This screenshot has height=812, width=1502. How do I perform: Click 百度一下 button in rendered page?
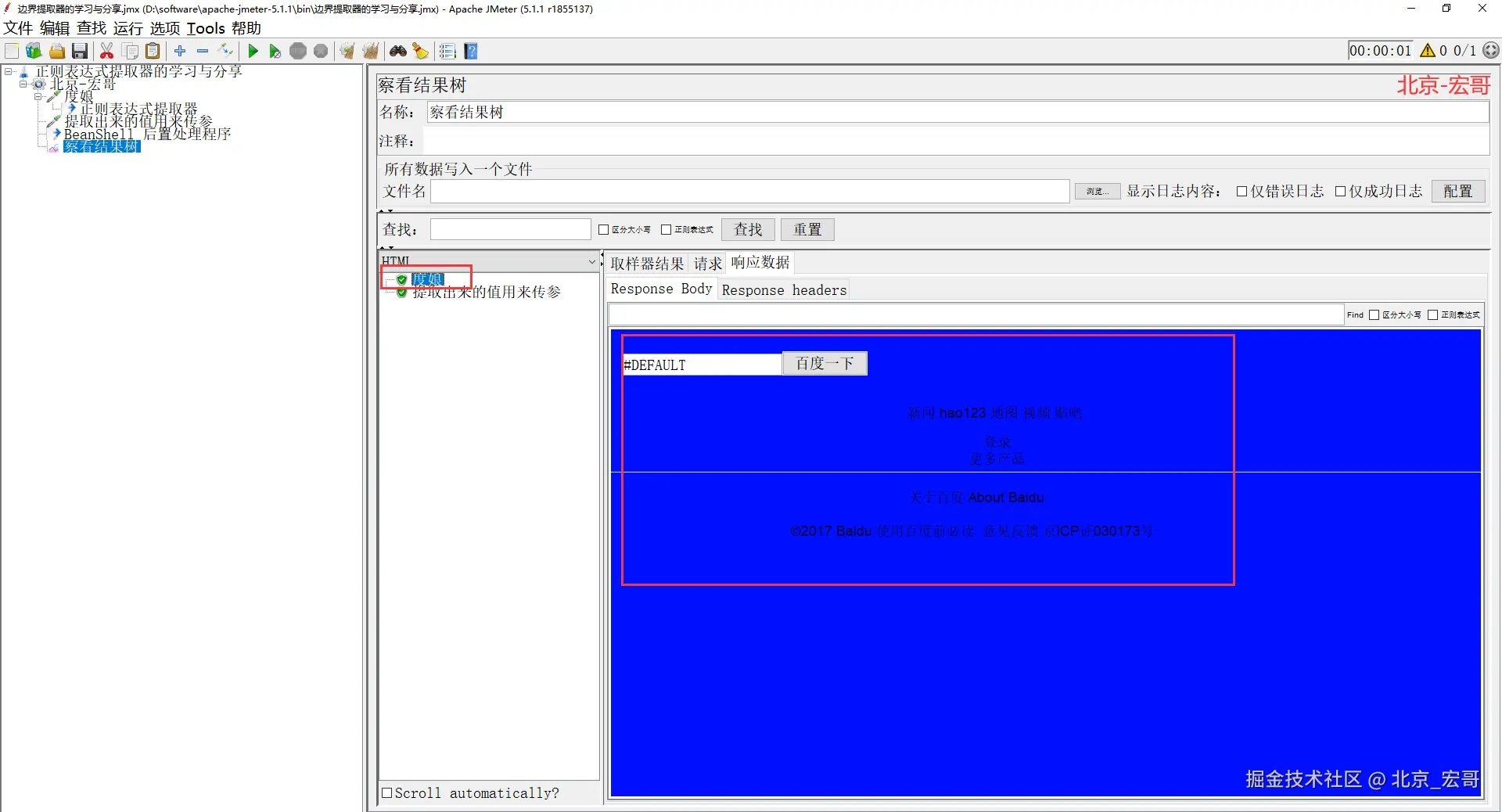(825, 364)
